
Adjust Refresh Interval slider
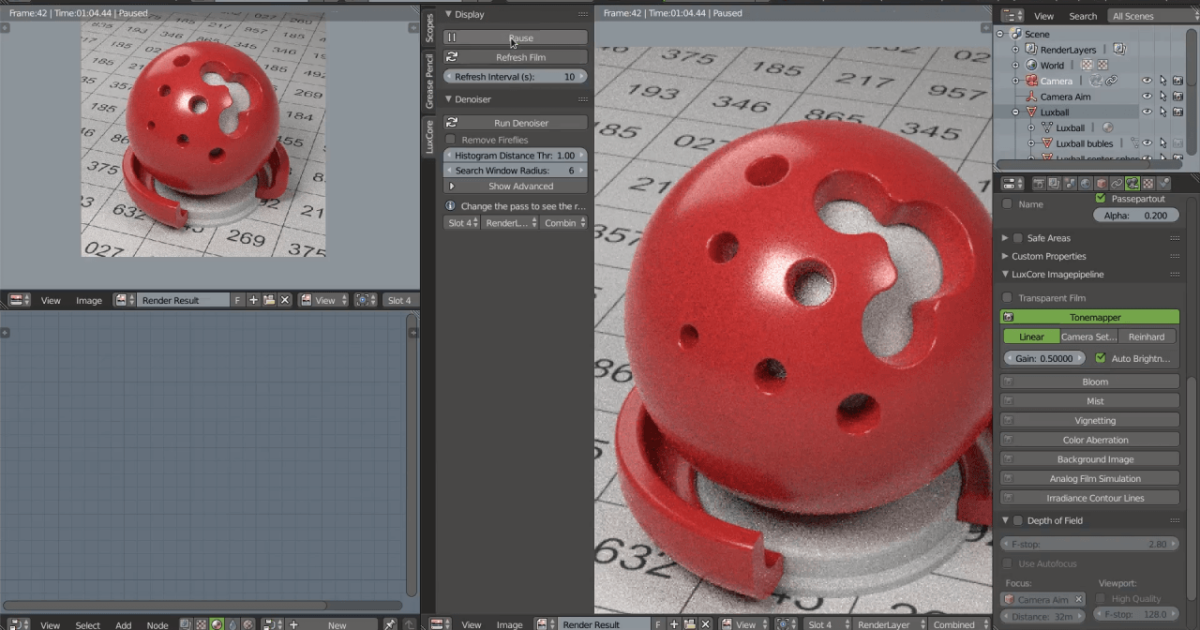(x=515, y=76)
